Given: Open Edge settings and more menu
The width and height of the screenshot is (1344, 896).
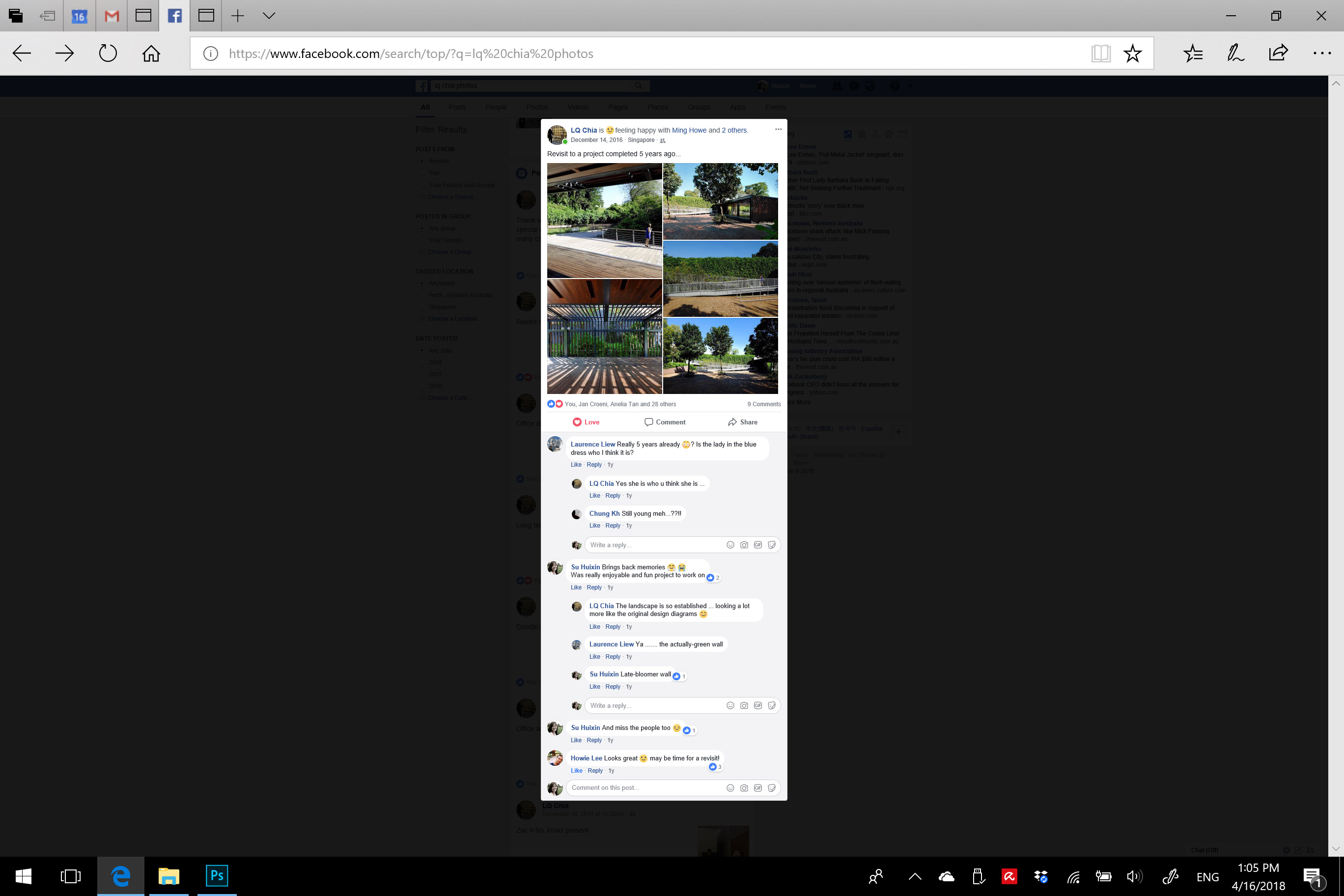Looking at the screenshot, I should point(1322,53).
